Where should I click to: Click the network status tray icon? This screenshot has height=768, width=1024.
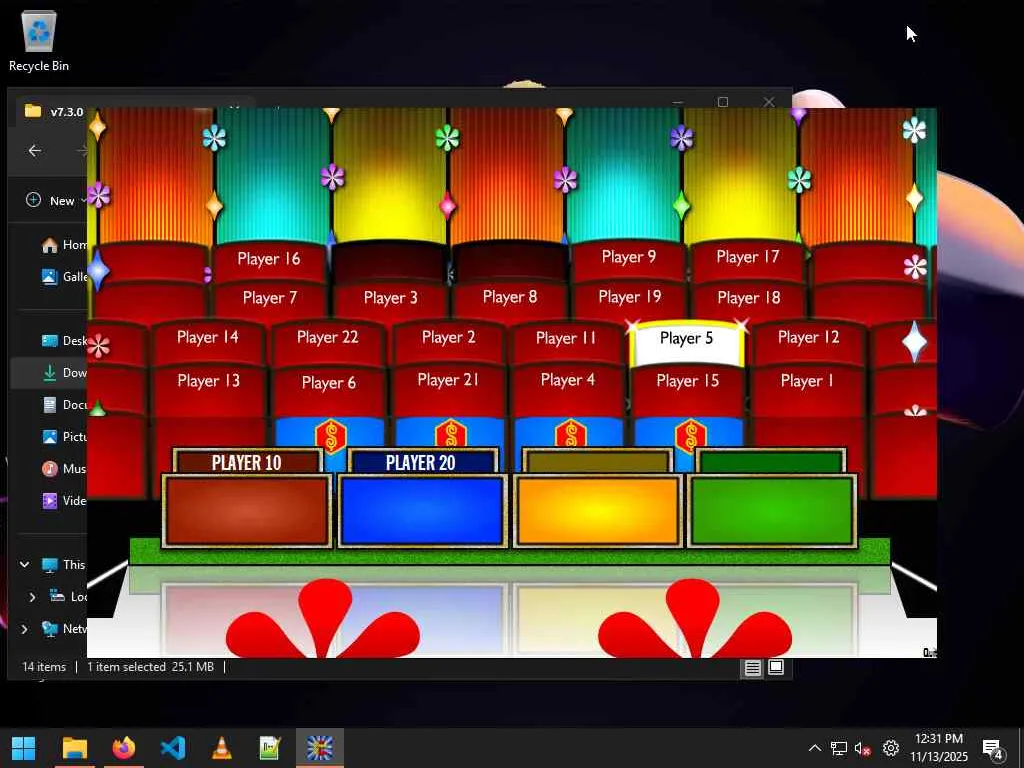coord(839,748)
